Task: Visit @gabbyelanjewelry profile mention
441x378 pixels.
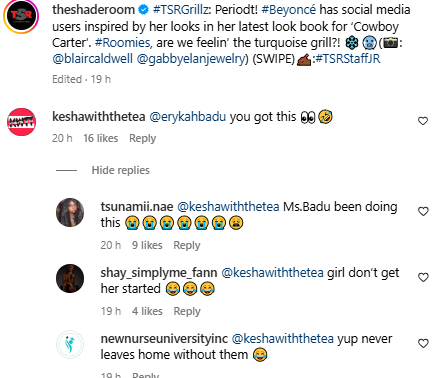Action: point(191,59)
